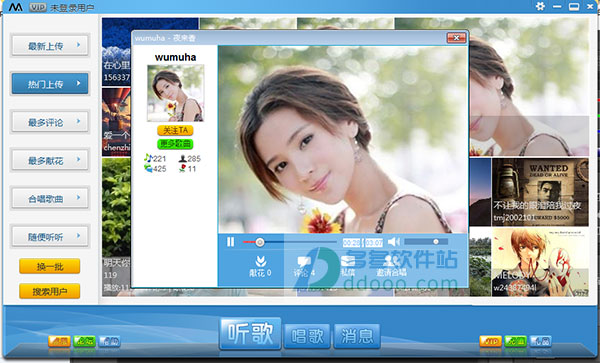Expand the 合唱歌曲 category
The height and width of the screenshot is (363, 600).
click(x=50, y=199)
